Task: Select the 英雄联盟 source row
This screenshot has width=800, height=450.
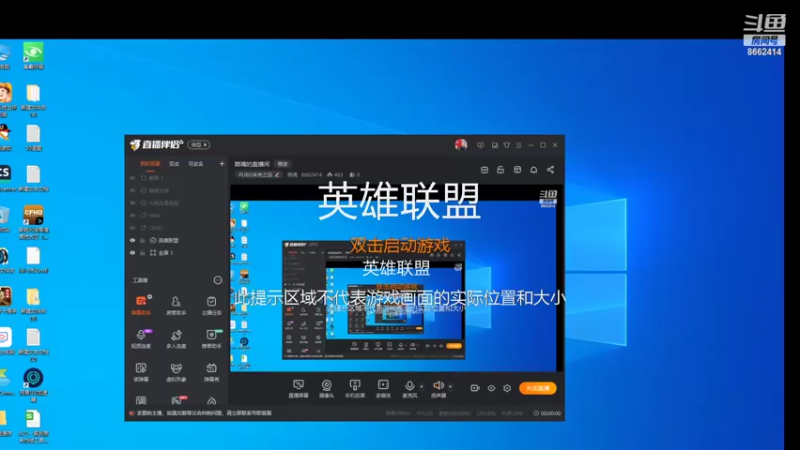Action: (x=177, y=240)
